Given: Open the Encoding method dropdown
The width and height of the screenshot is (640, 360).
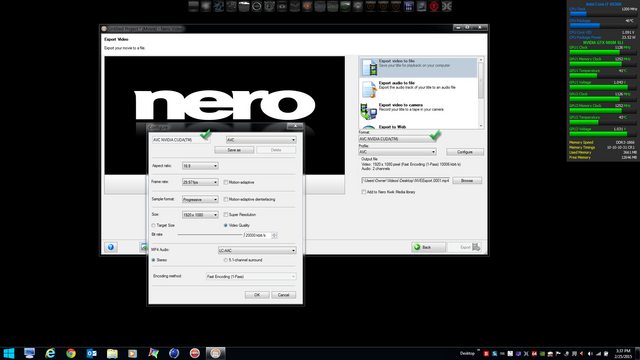Looking at the screenshot, I should point(251,277).
